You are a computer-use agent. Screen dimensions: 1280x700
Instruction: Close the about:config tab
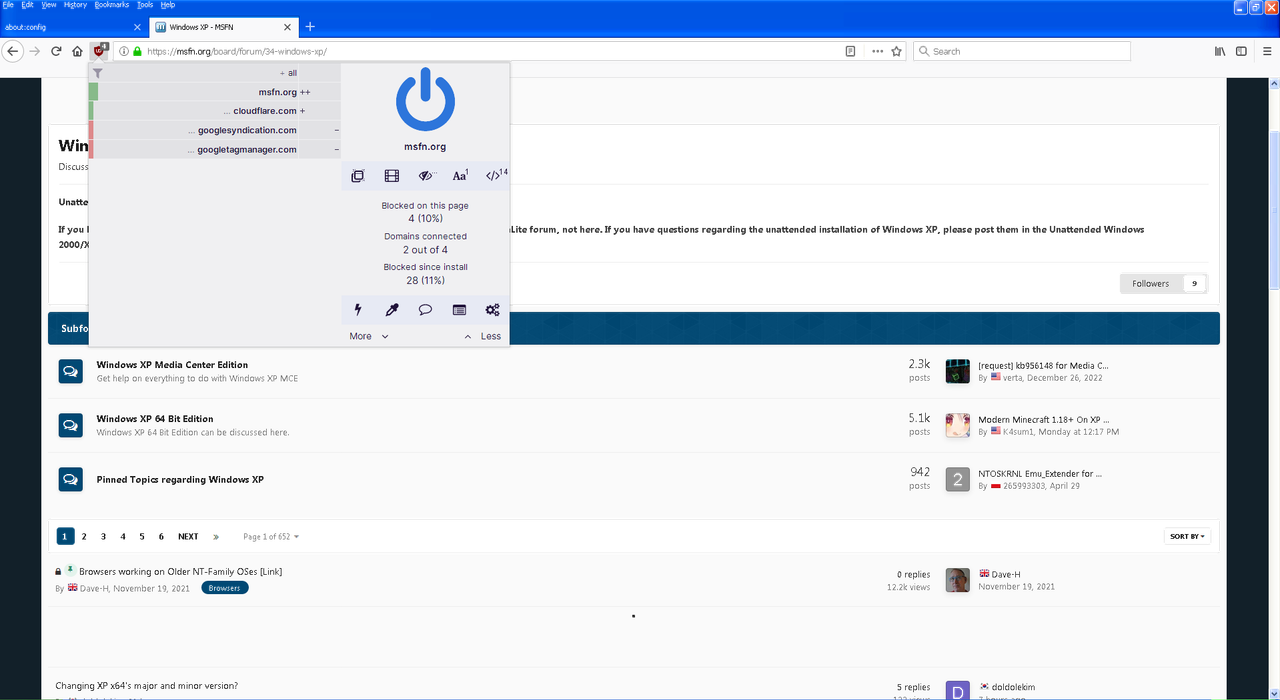pyautogui.click(x=137, y=27)
